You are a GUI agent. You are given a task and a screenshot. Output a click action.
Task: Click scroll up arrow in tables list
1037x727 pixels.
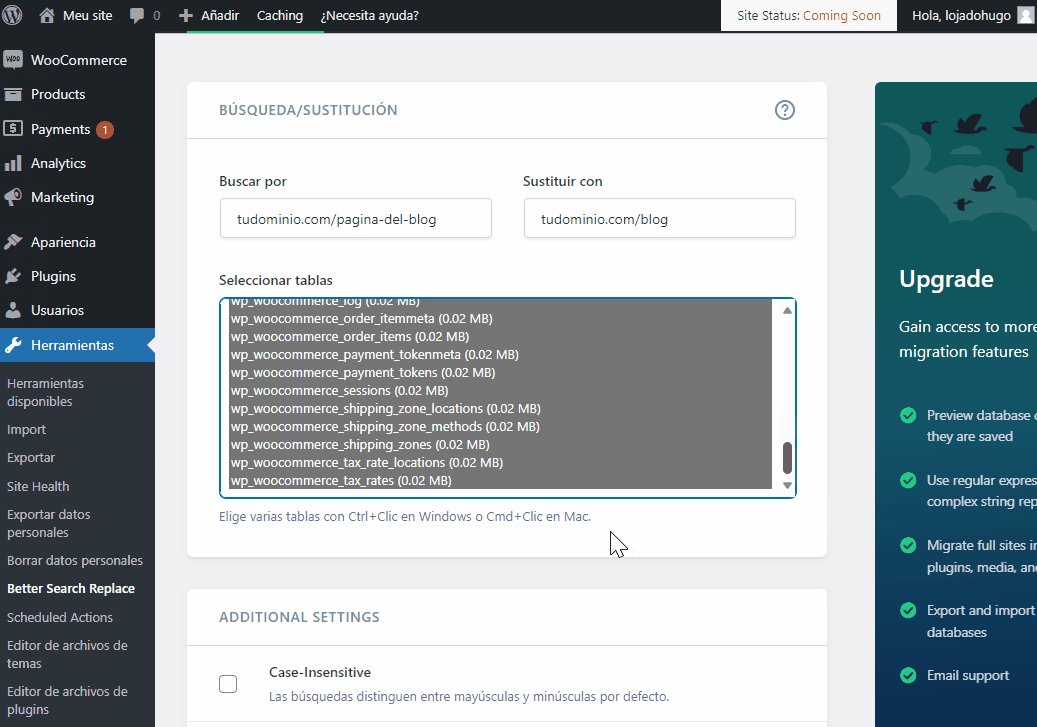(787, 310)
